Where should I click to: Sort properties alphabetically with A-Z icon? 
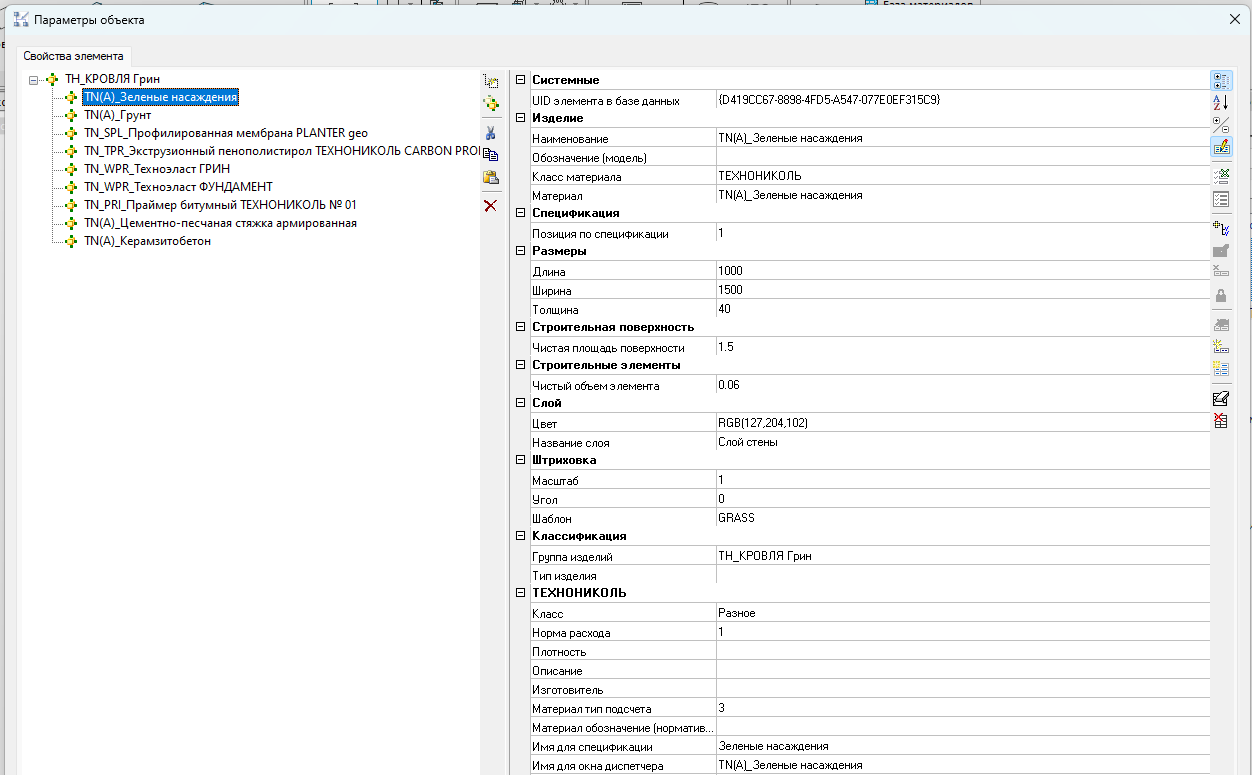[x=1220, y=102]
